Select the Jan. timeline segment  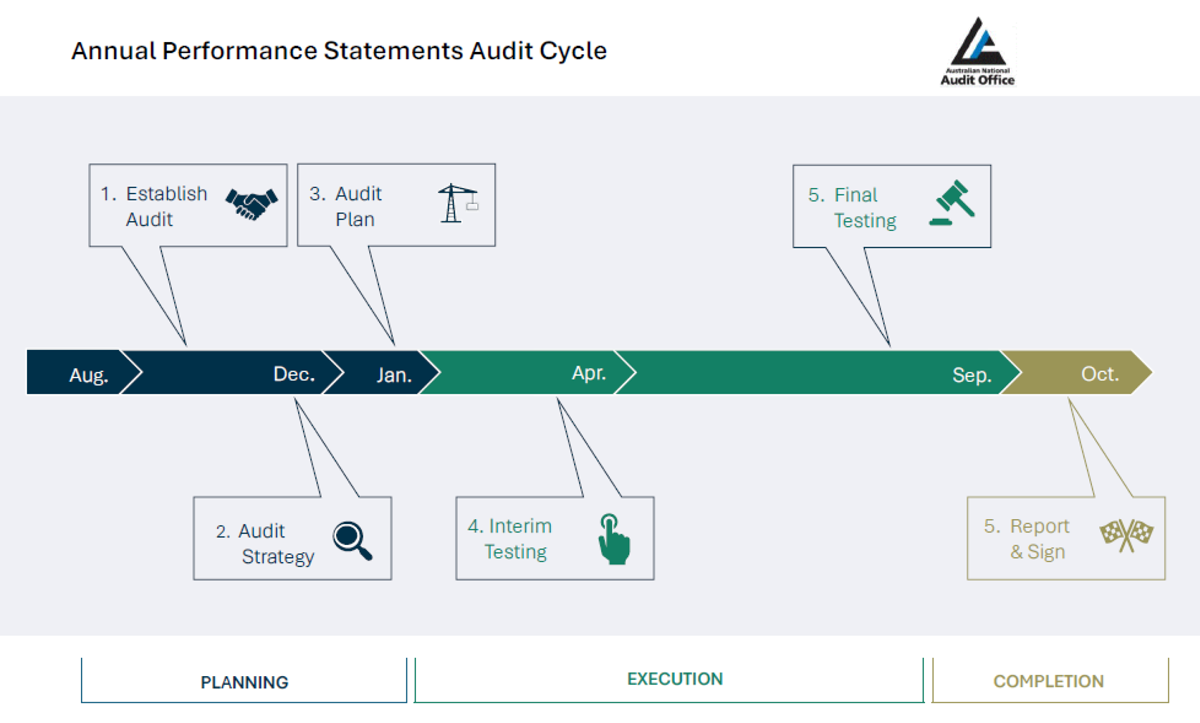(x=382, y=373)
